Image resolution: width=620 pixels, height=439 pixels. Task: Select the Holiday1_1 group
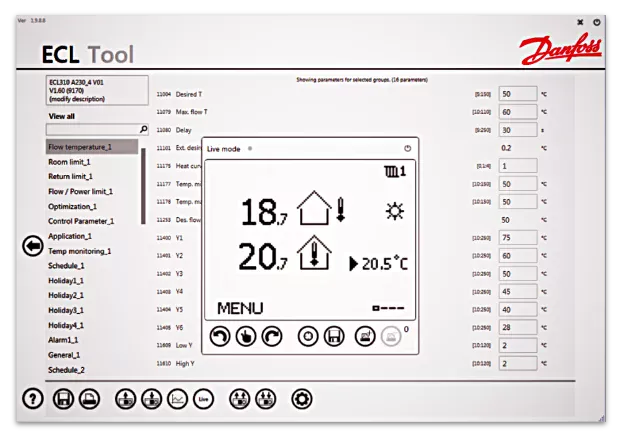click(x=66, y=281)
